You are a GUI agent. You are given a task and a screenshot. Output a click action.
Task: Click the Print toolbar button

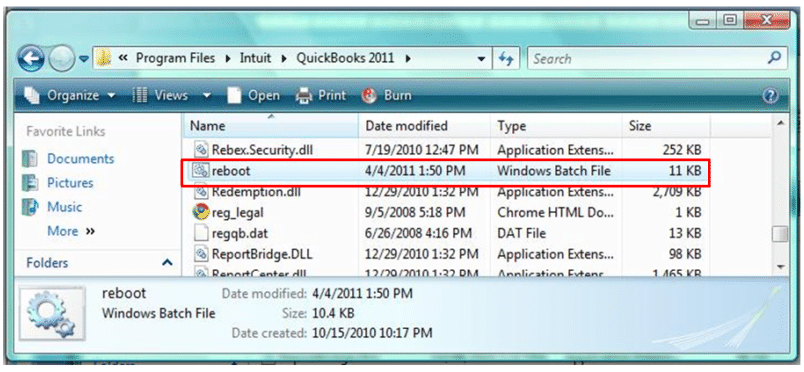click(x=321, y=95)
